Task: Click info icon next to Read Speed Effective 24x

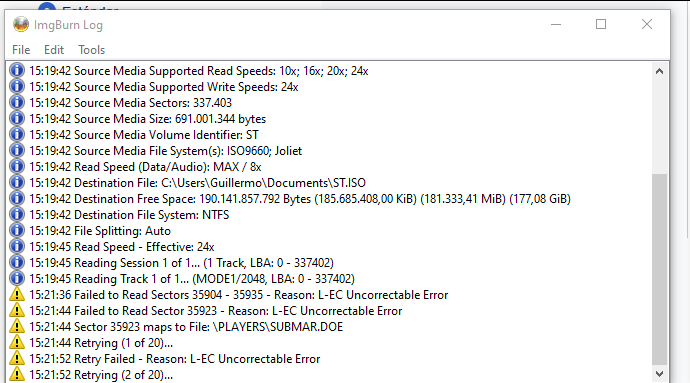Action: pos(17,247)
